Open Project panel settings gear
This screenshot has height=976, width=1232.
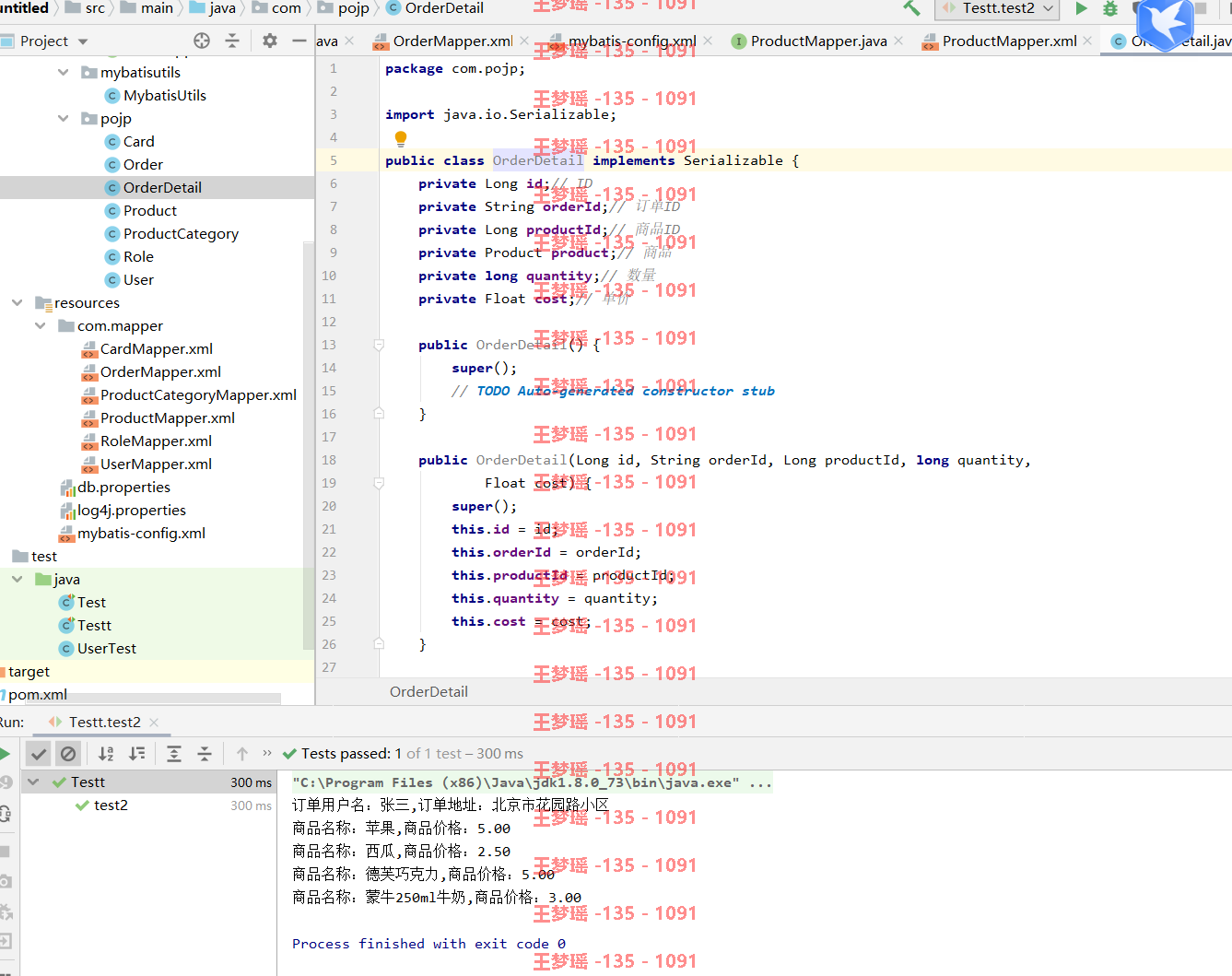coord(270,41)
